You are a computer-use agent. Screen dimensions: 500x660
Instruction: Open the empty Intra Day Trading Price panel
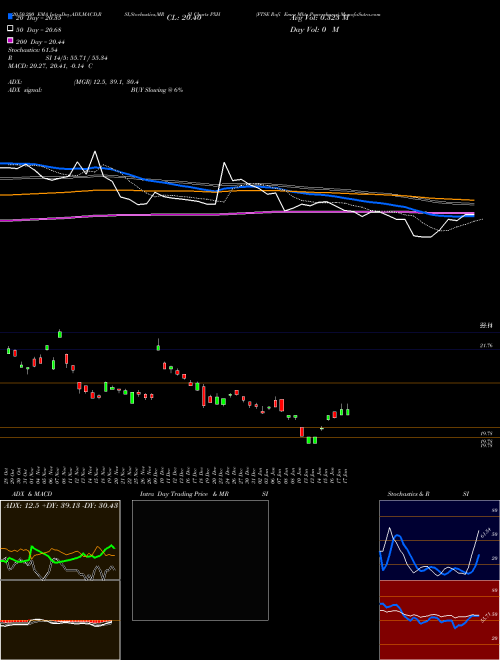(x=200, y=560)
